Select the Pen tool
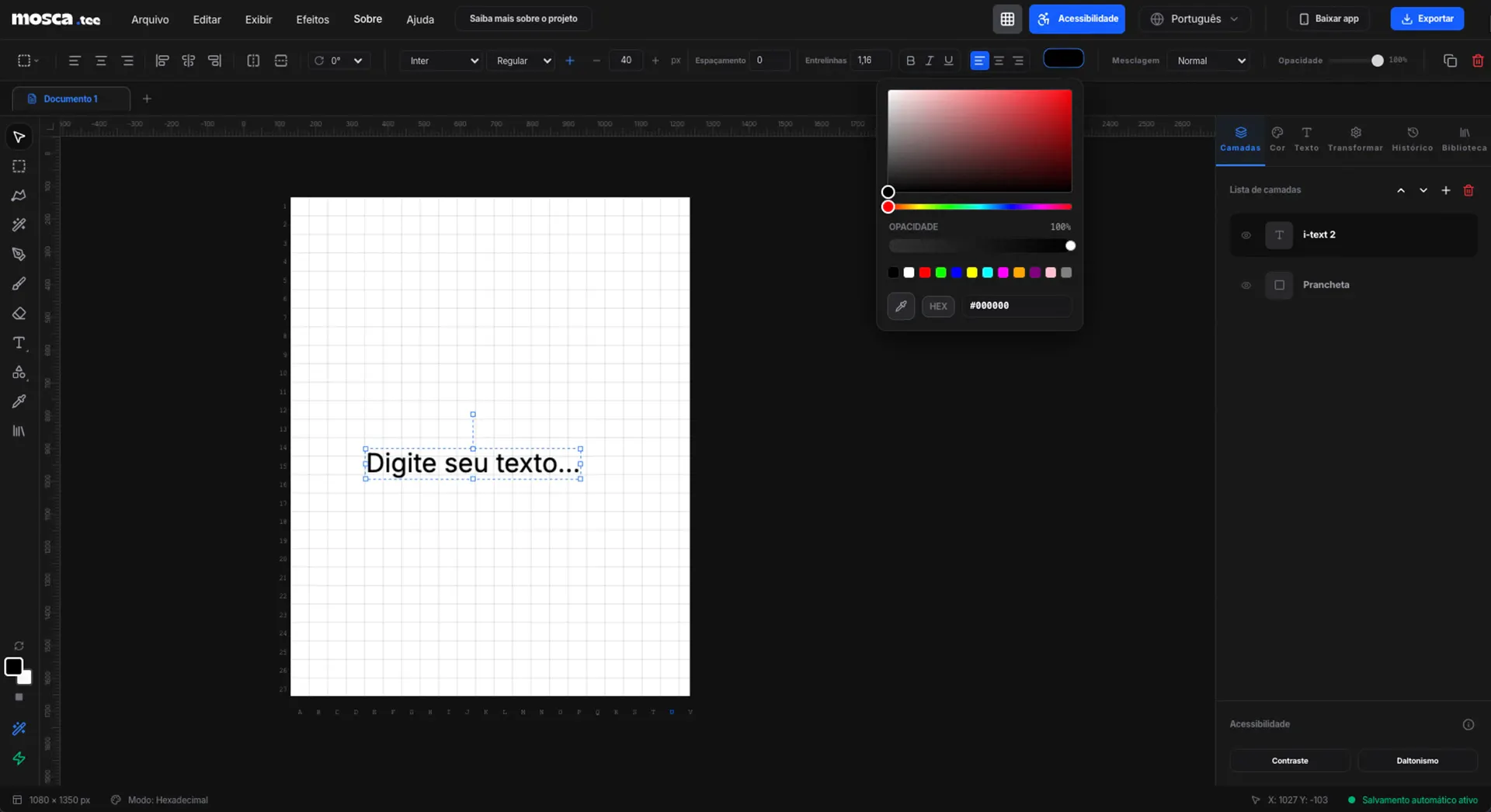 tap(19, 255)
